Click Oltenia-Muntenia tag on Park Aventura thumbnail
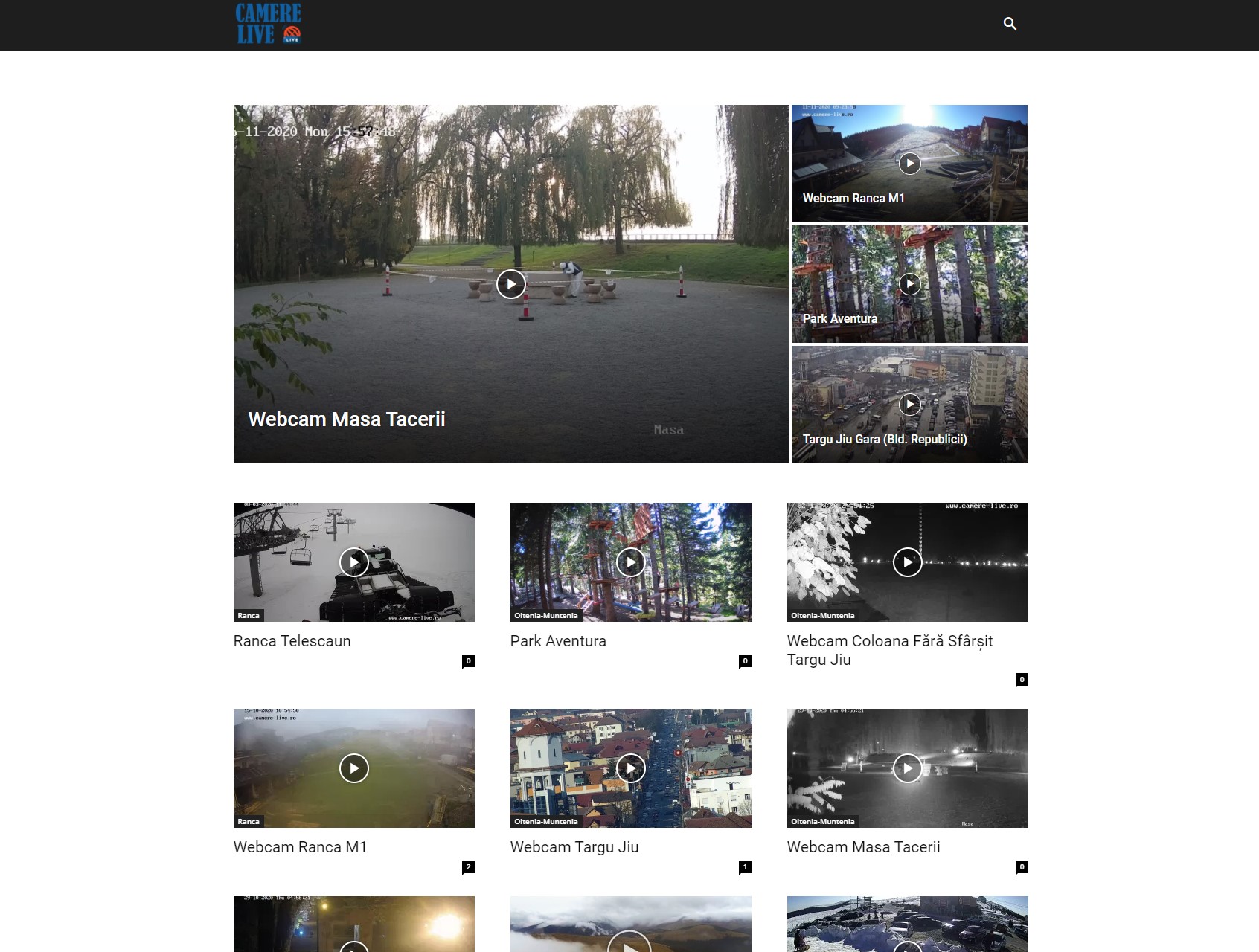The height and width of the screenshot is (952, 1259). [546, 616]
